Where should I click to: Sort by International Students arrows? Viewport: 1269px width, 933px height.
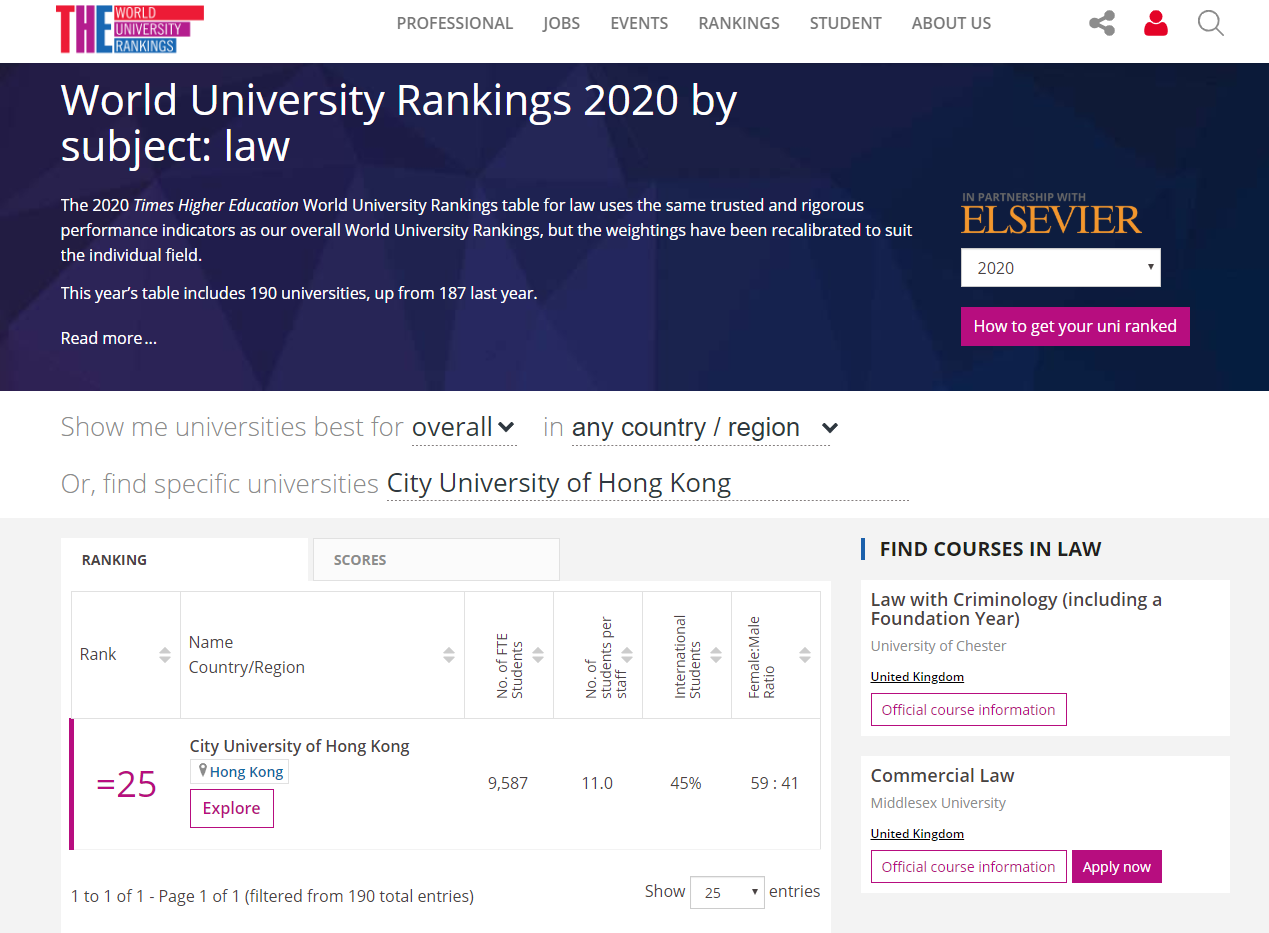[x=716, y=655]
